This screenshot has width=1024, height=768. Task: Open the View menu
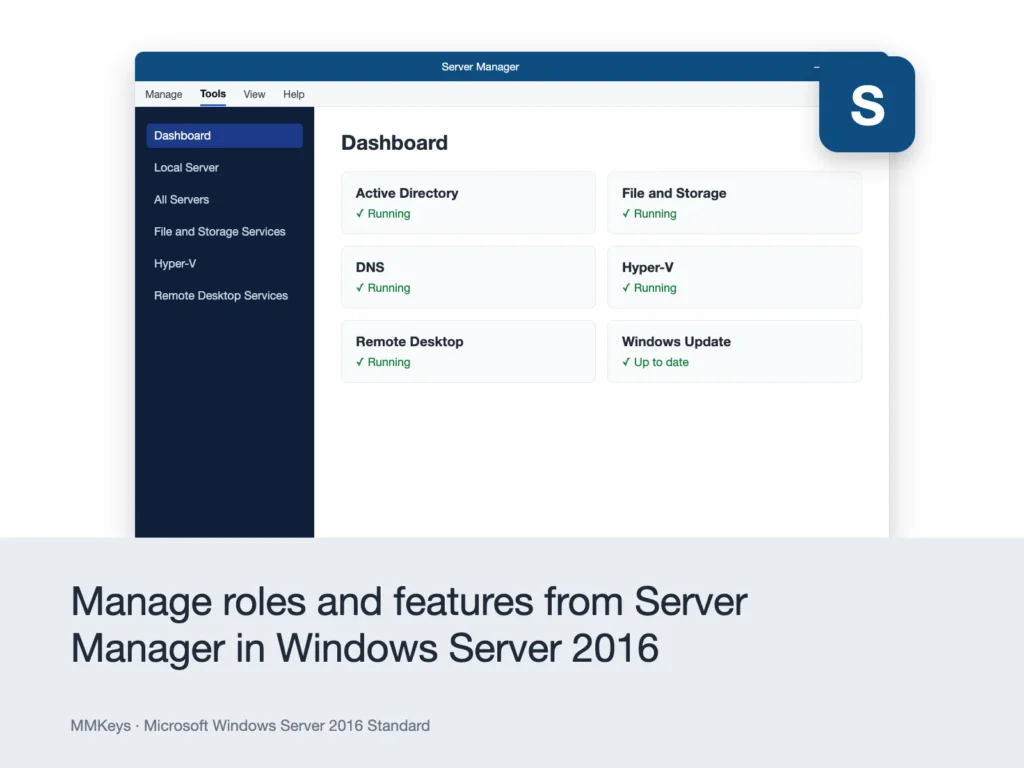[254, 94]
